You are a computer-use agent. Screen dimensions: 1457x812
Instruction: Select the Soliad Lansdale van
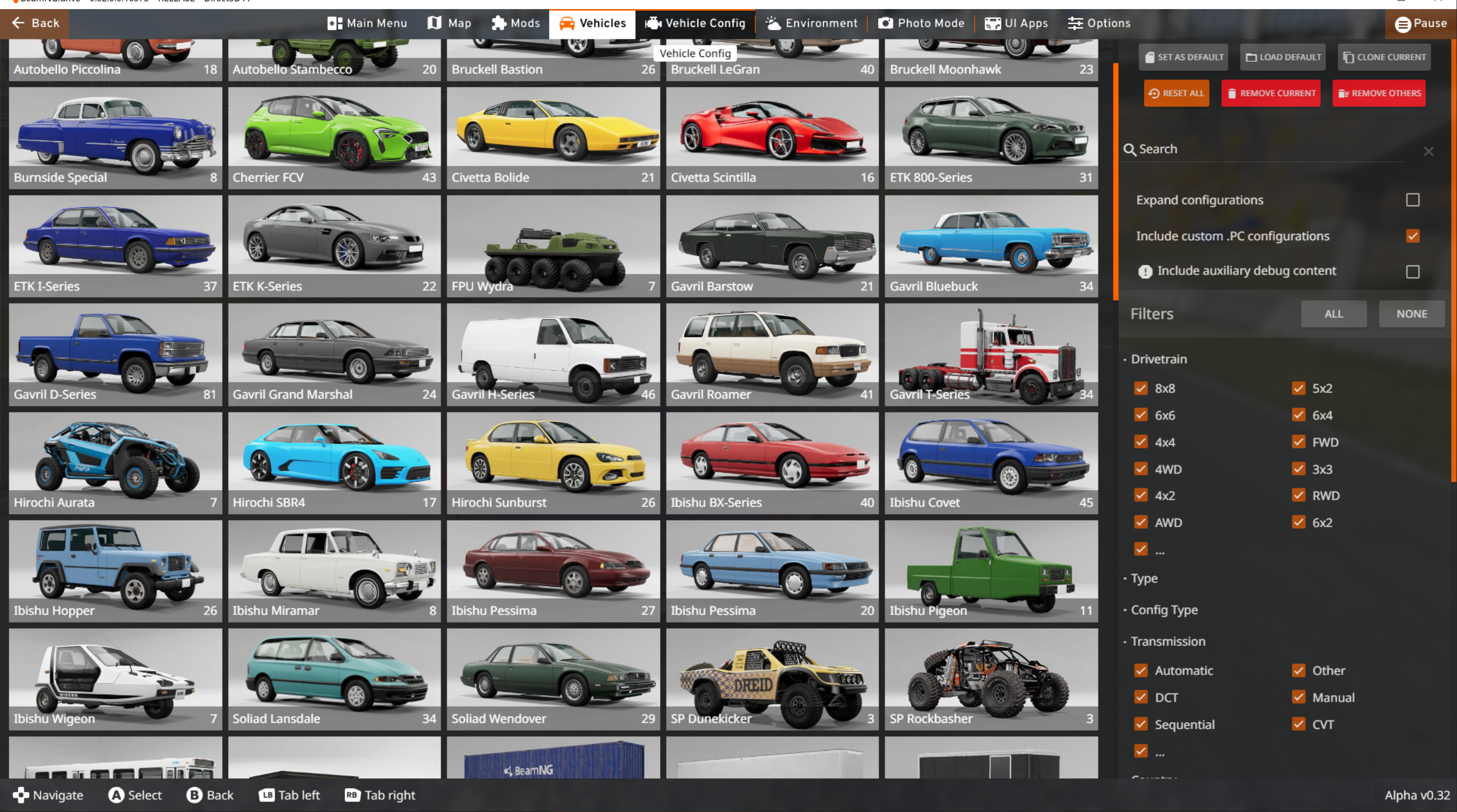click(334, 680)
